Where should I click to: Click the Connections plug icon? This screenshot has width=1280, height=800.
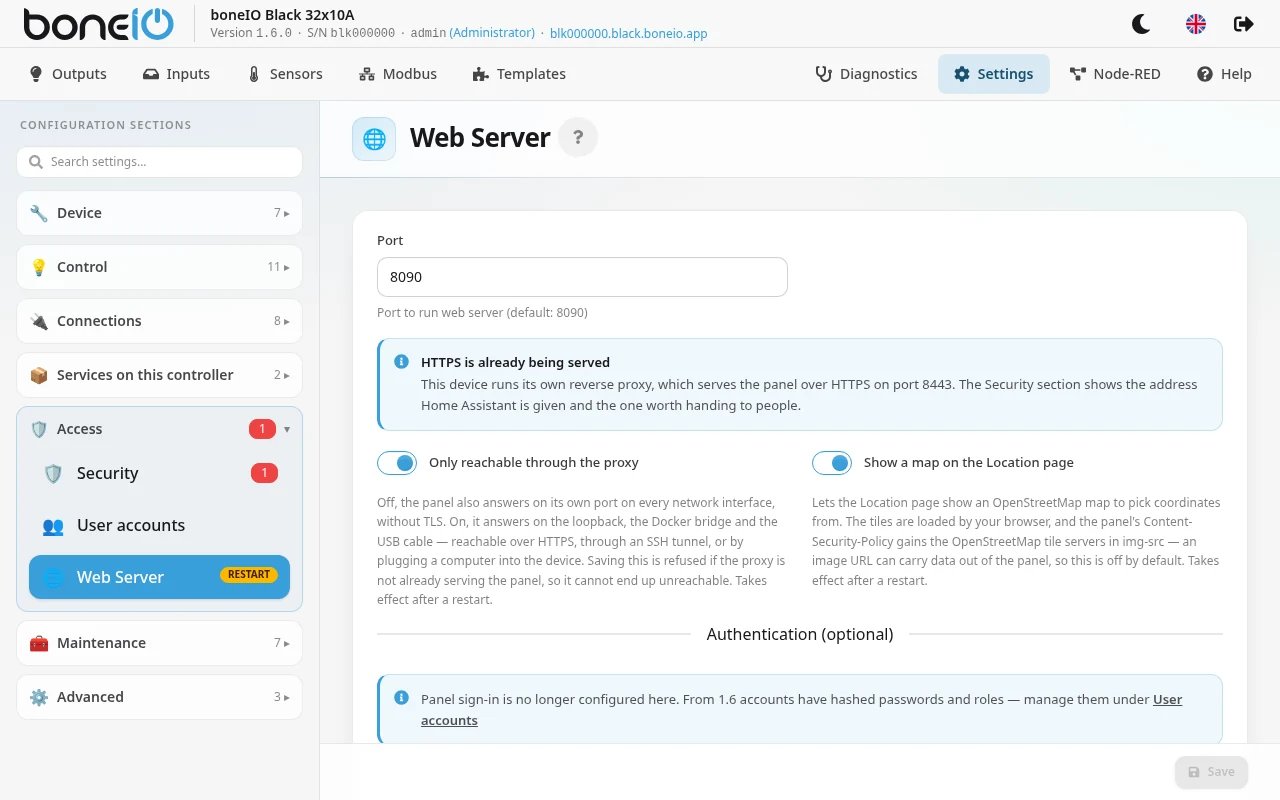tap(39, 321)
